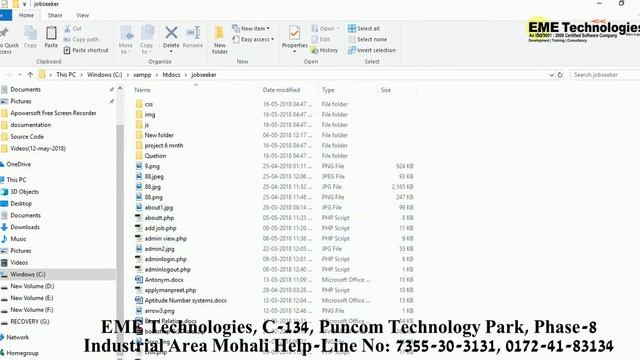Open Apowersoft Free Screen Recorder folder
The image size is (640, 360).
tap(53, 113)
